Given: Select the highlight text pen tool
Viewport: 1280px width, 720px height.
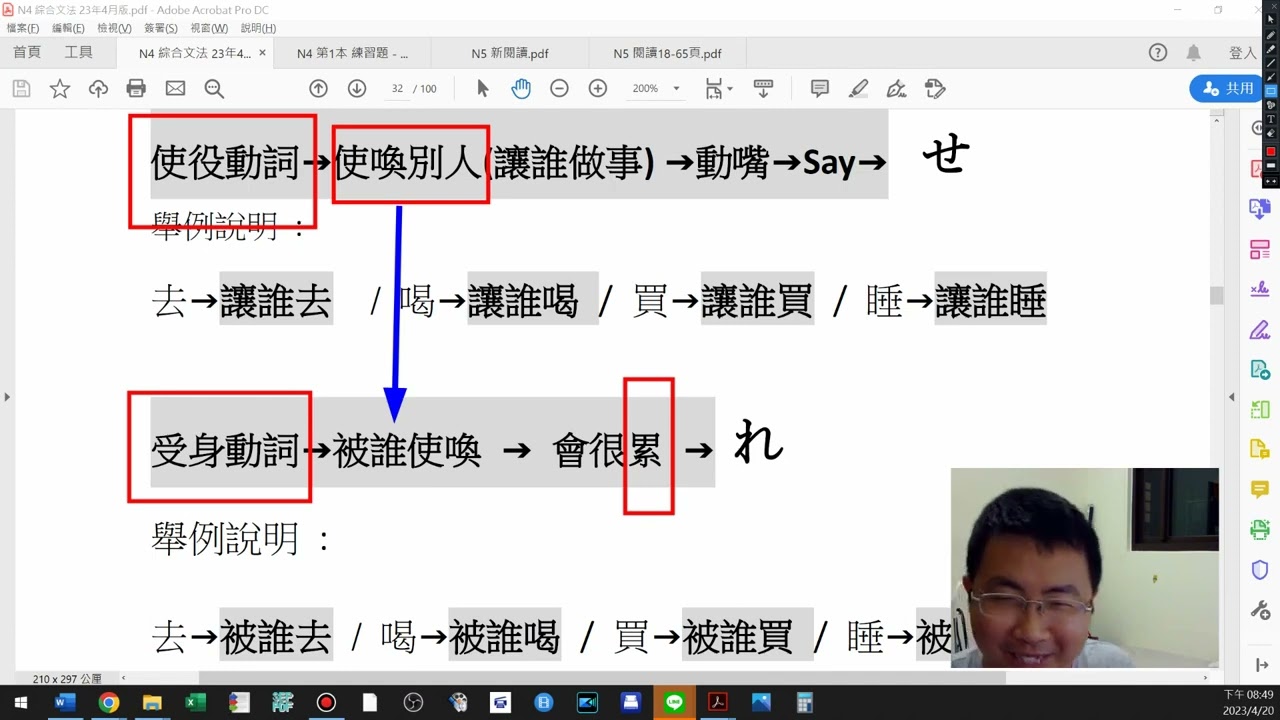Looking at the screenshot, I should [x=858, y=89].
